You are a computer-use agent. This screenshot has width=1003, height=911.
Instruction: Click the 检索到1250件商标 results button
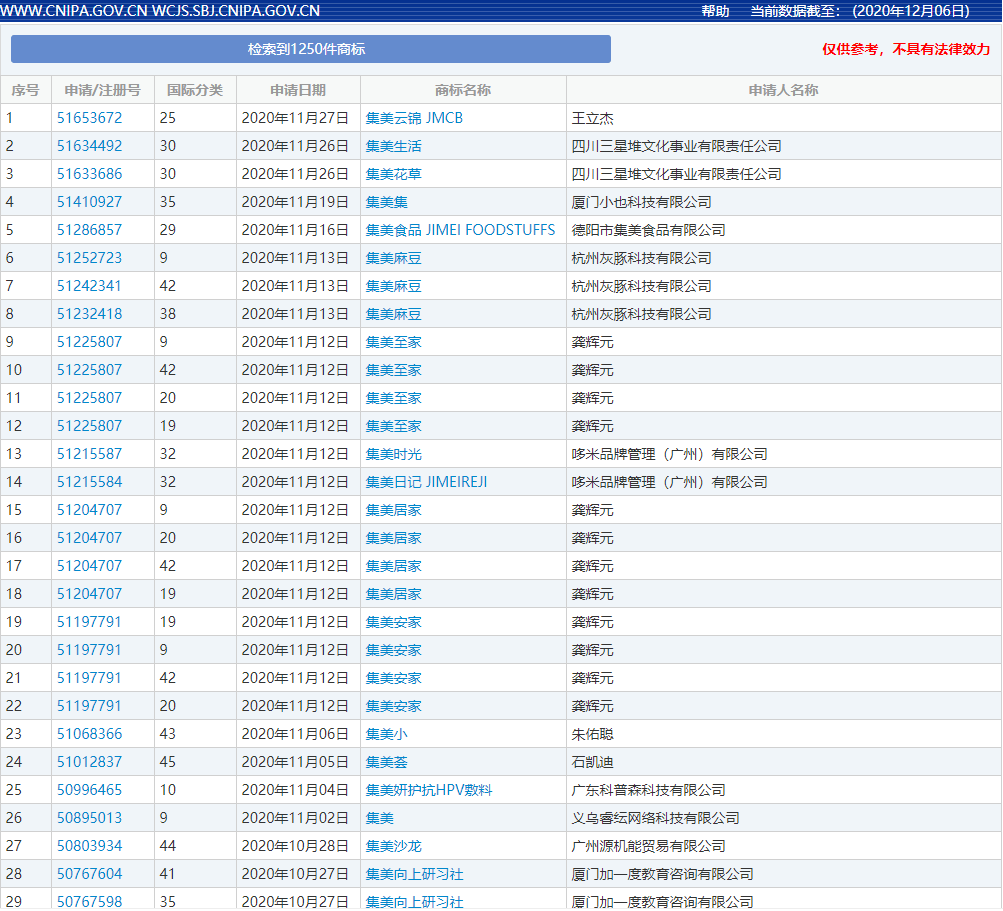(311, 49)
